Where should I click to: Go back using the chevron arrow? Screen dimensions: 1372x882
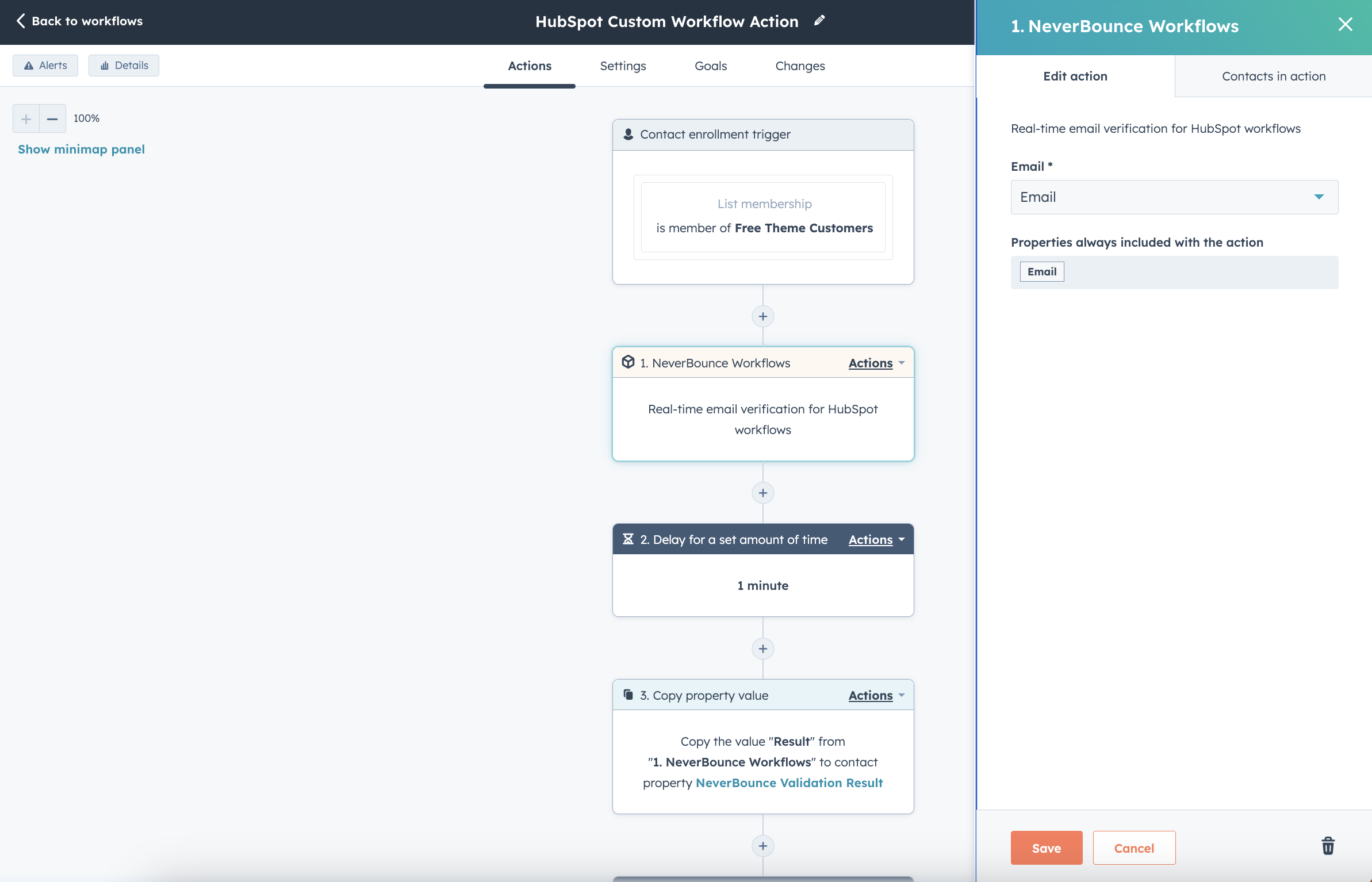[21, 21]
